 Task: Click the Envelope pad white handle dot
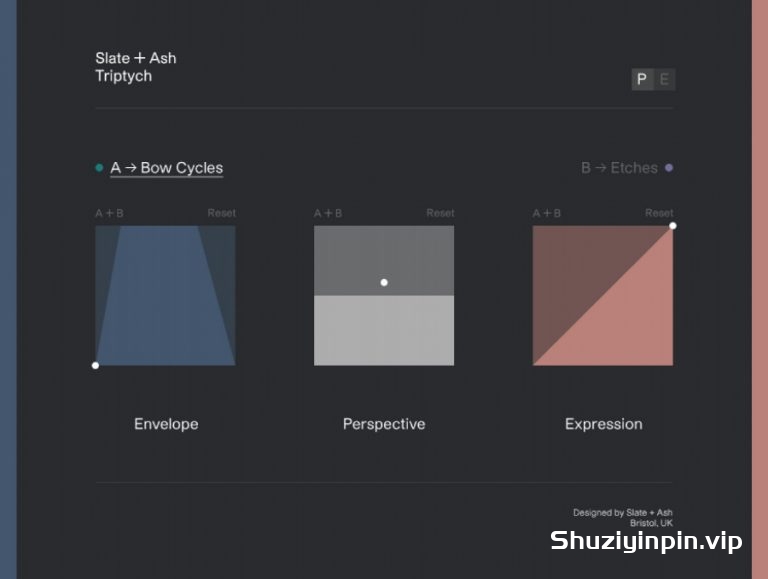pos(96,365)
